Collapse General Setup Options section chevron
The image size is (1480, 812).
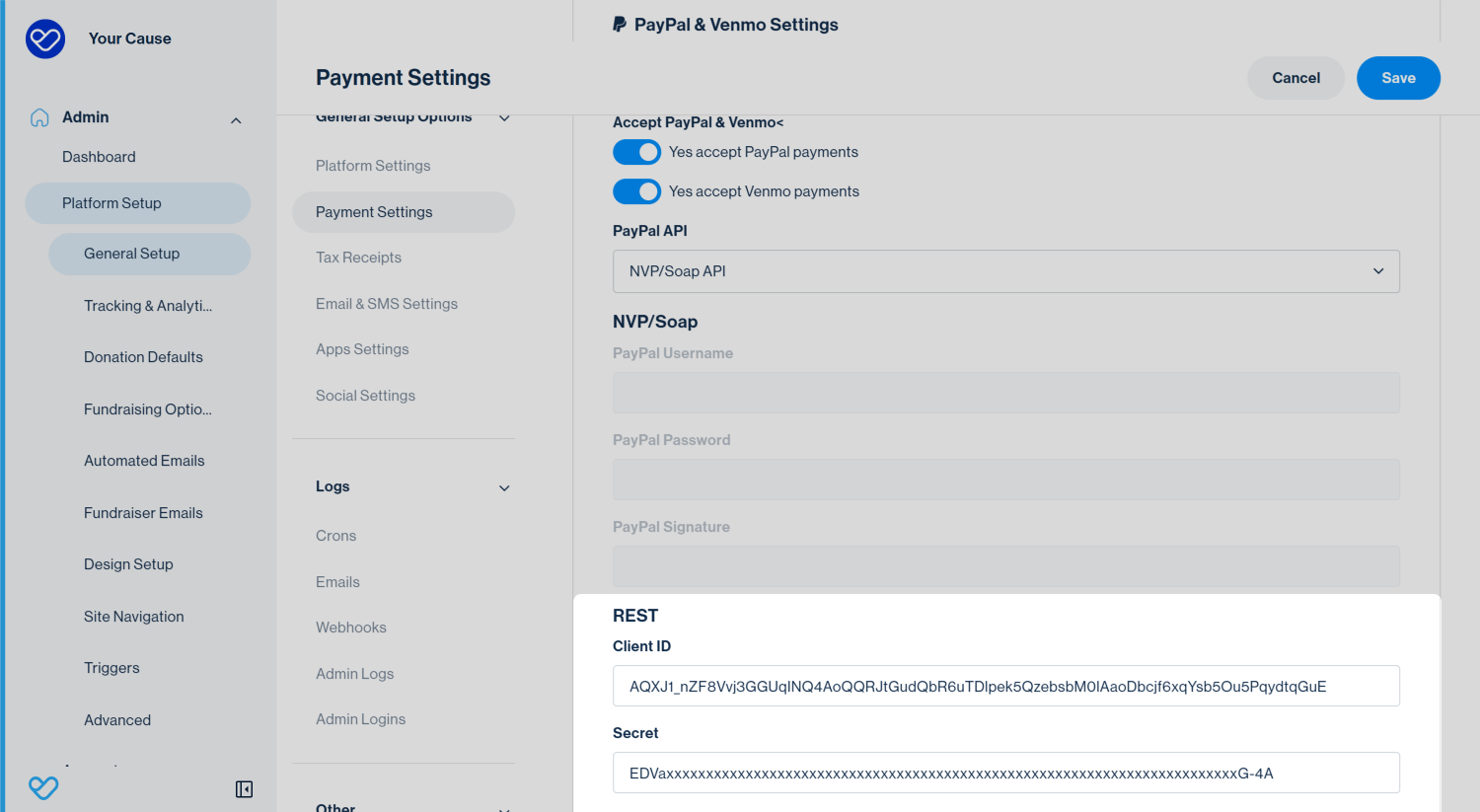click(504, 118)
